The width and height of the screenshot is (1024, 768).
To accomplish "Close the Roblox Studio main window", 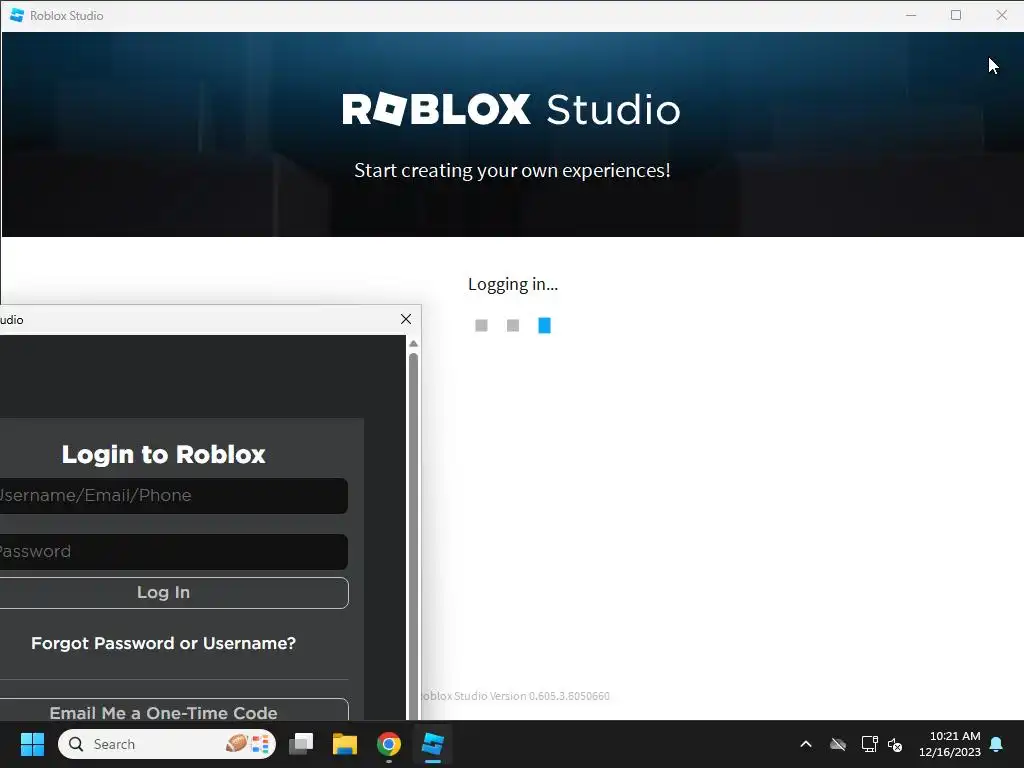I will pyautogui.click(x=1001, y=15).
